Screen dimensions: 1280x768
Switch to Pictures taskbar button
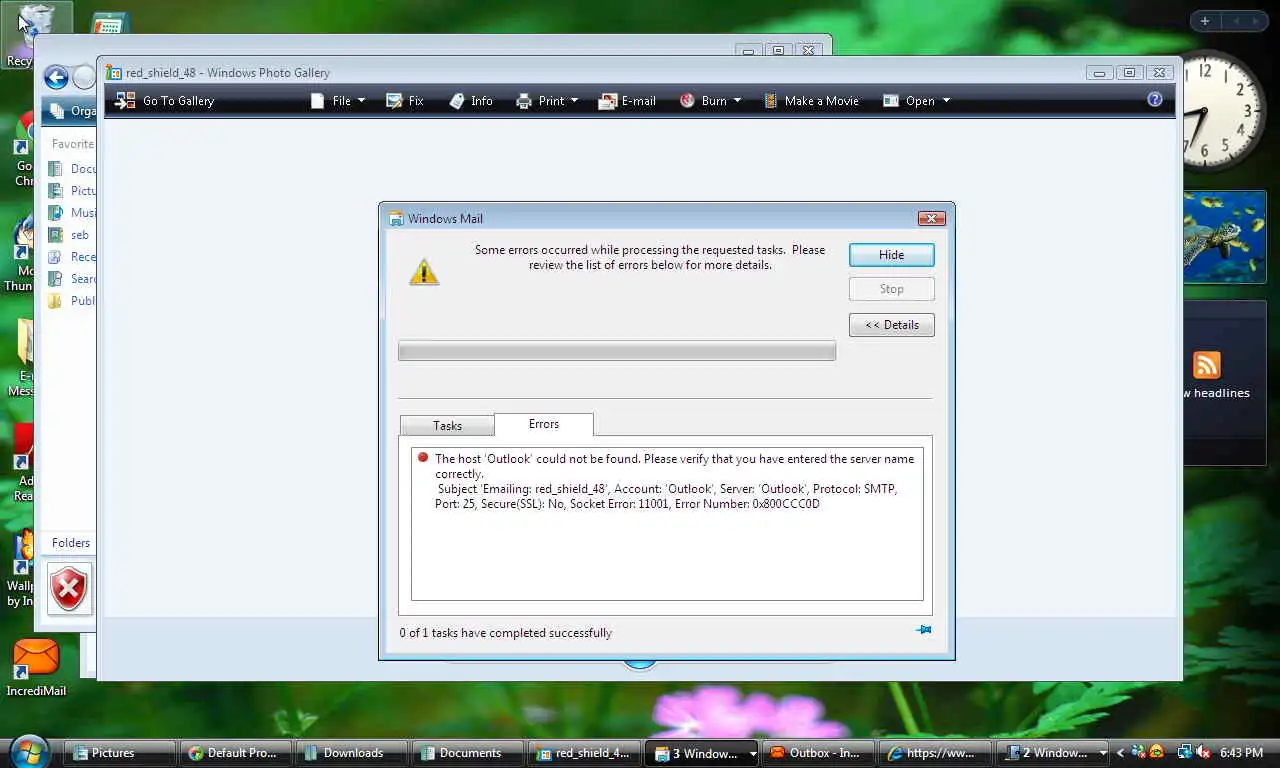(120, 753)
